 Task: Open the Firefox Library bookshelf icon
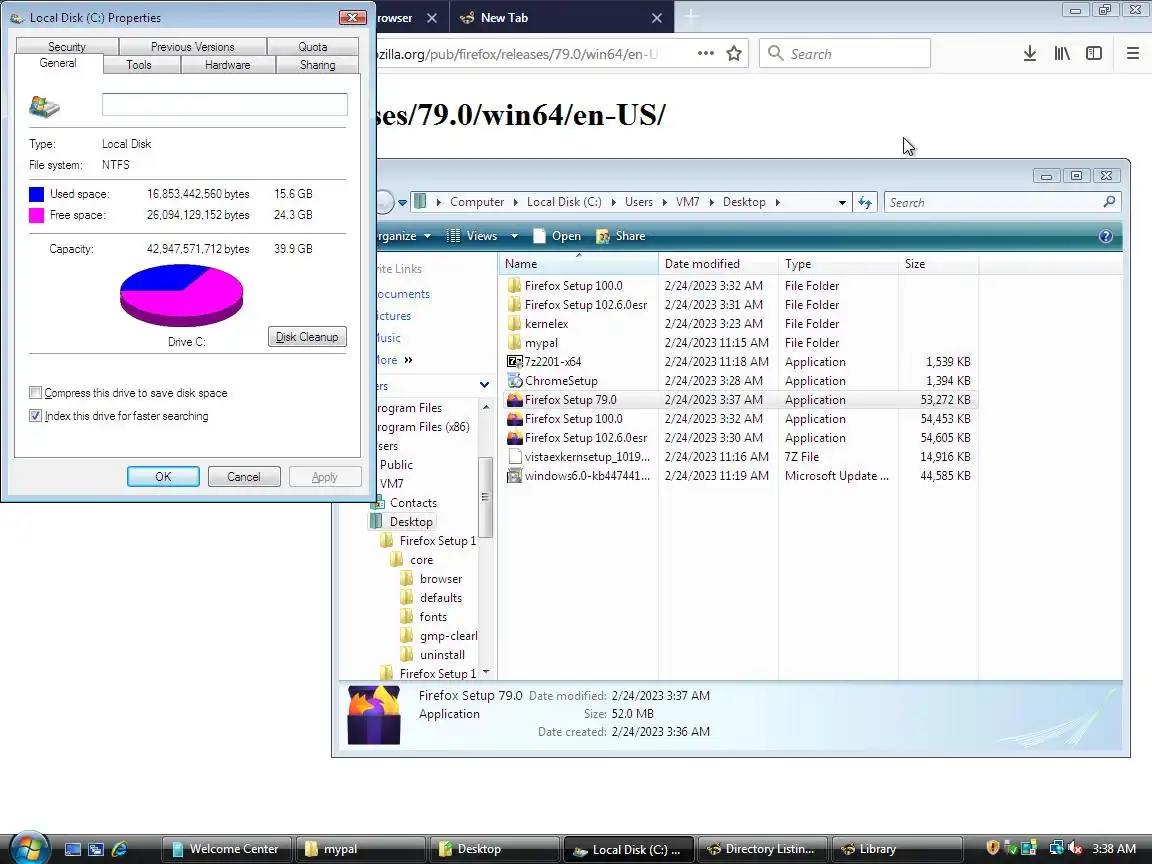pyautogui.click(x=1062, y=53)
